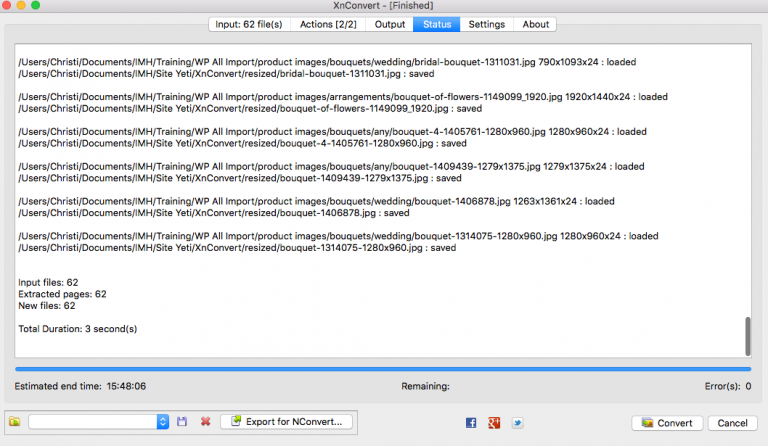Select the bouquet-of-flowers-1149099_1920.jpg loaded line
Viewport: 768px width, 446px height.
(x=343, y=97)
